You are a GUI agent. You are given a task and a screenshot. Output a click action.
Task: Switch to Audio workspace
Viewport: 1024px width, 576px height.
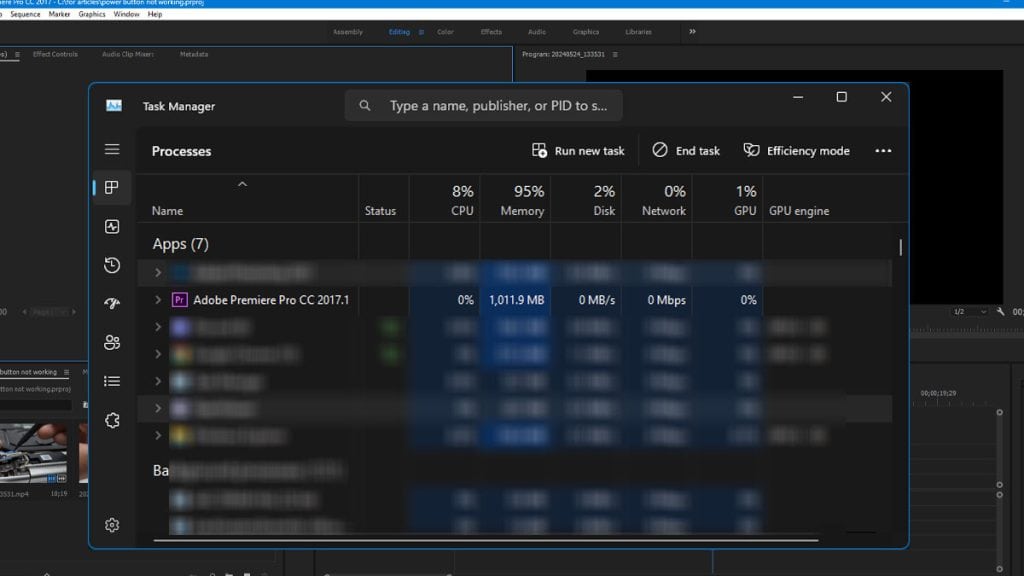tap(537, 32)
